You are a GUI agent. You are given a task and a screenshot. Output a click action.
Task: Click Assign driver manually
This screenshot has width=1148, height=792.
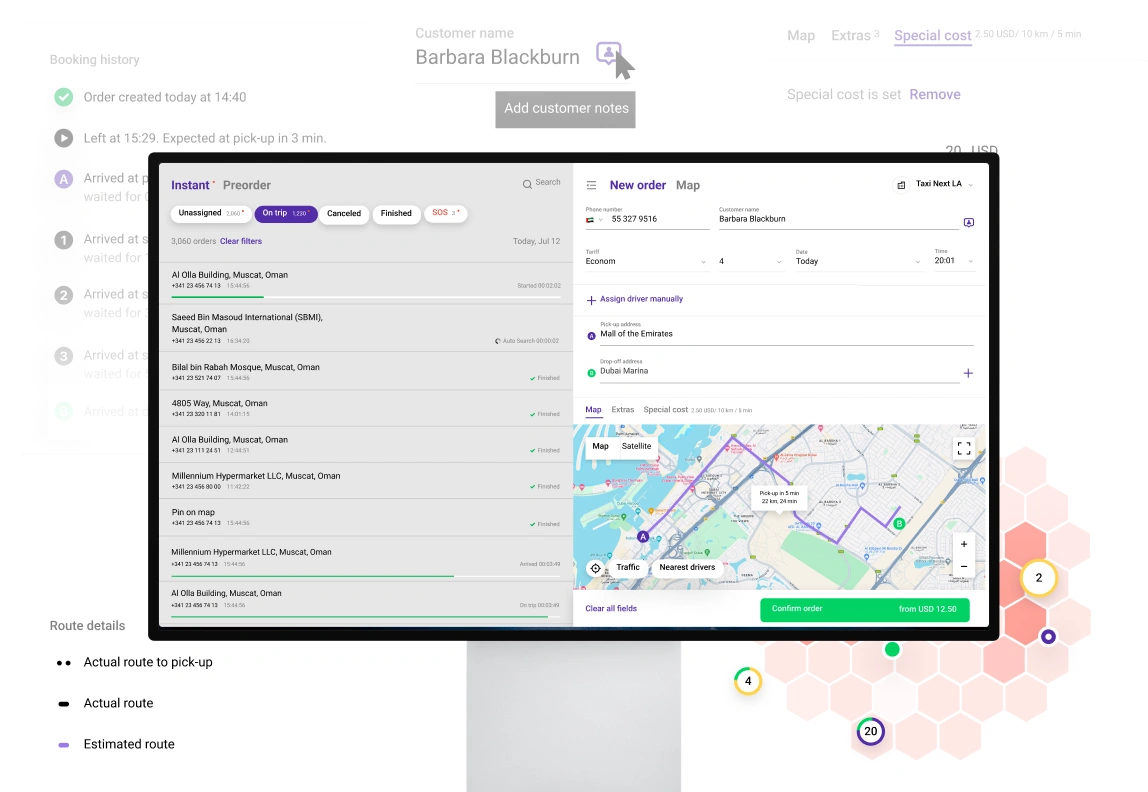[x=641, y=299]
